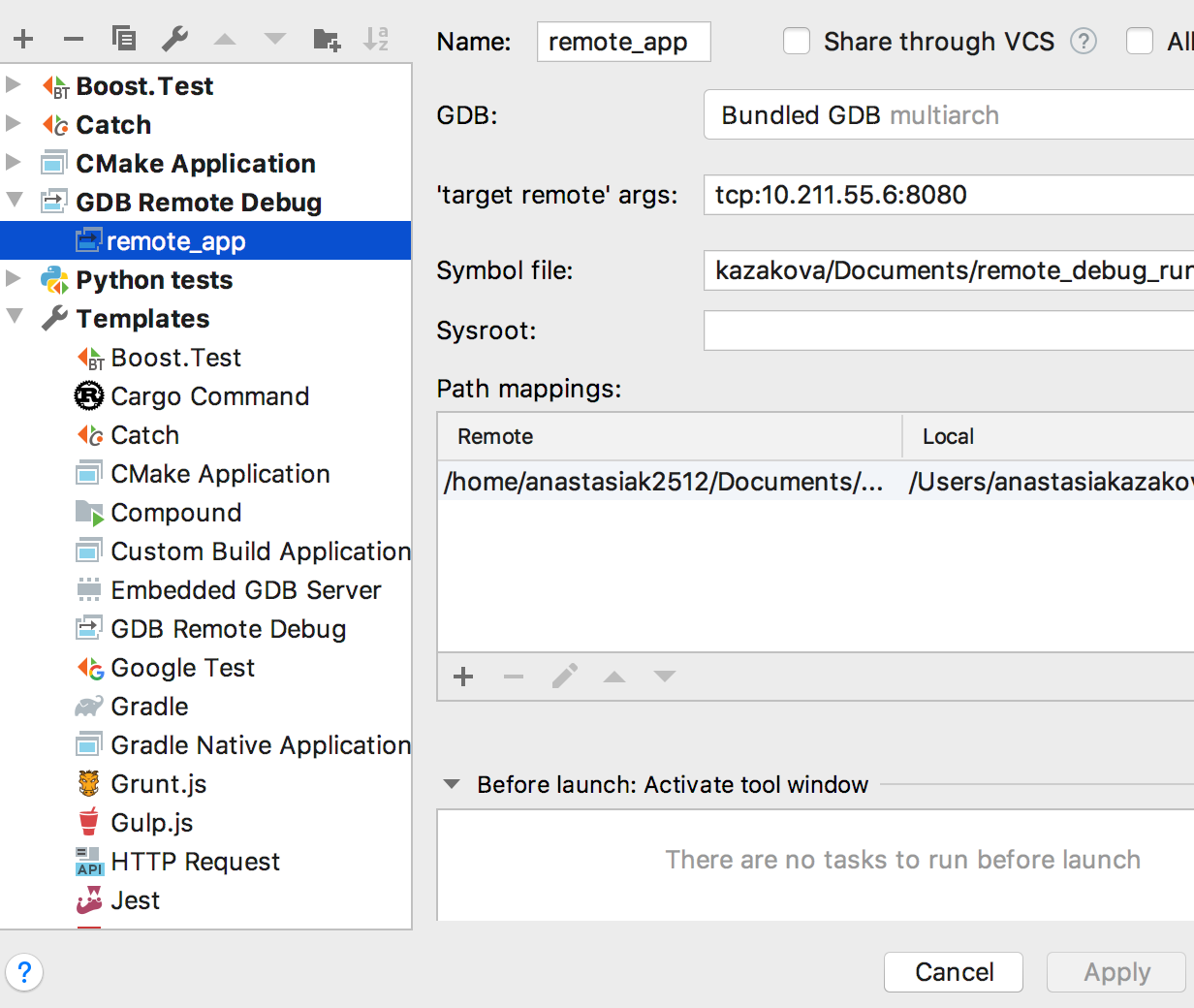Click the help icon beside Share through VCS

pyautogui.click(x=1084, y=42)
